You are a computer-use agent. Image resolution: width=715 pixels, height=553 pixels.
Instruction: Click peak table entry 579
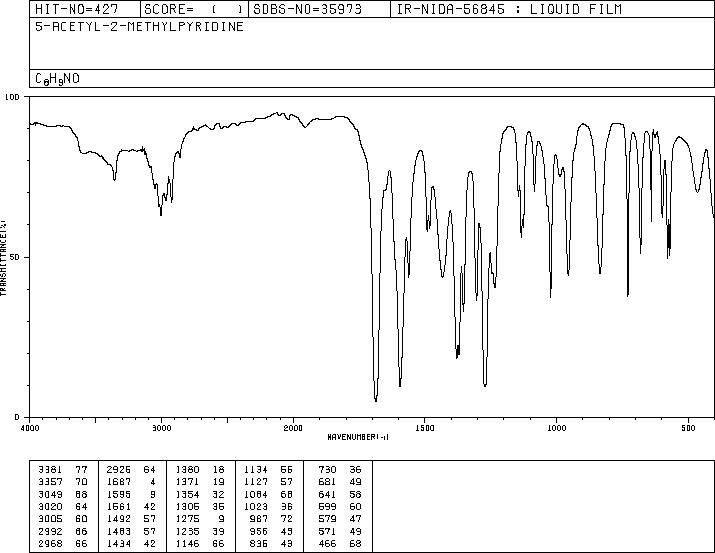click(327, 519)
